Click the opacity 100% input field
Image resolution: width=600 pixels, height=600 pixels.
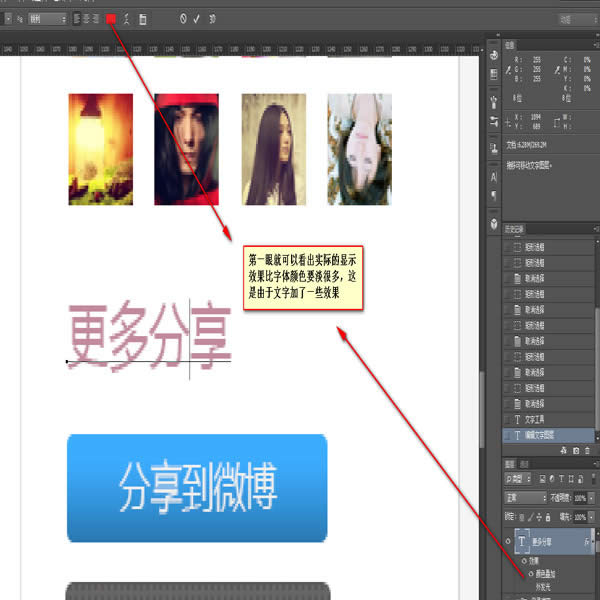[x=580, y=498]
